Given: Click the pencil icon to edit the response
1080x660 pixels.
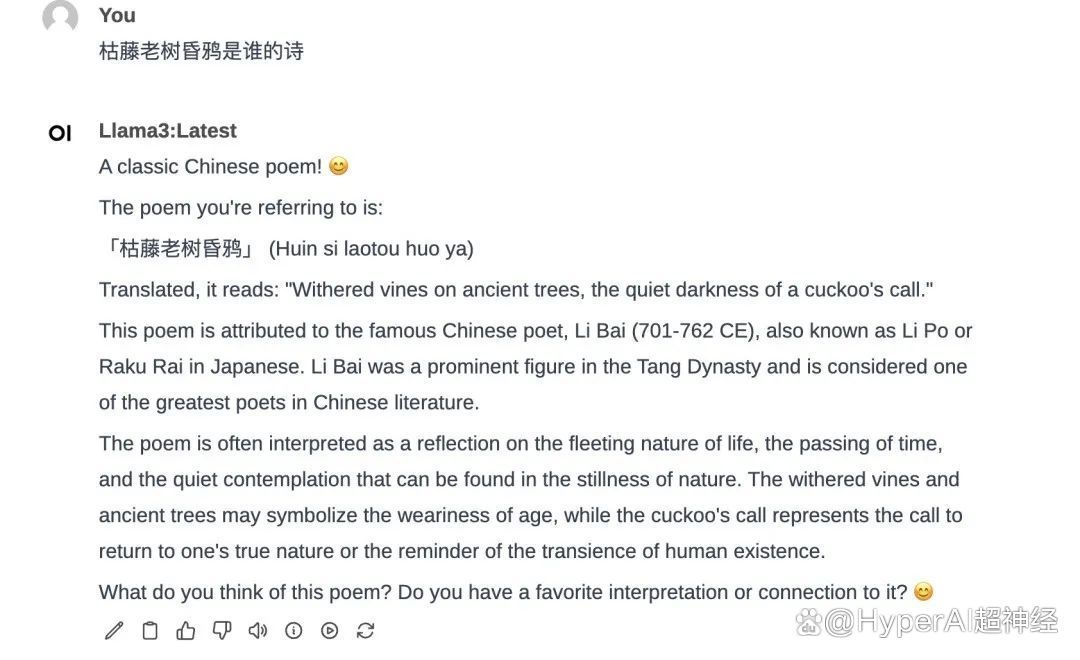Looking at the screenshot, I should [114, 630].
